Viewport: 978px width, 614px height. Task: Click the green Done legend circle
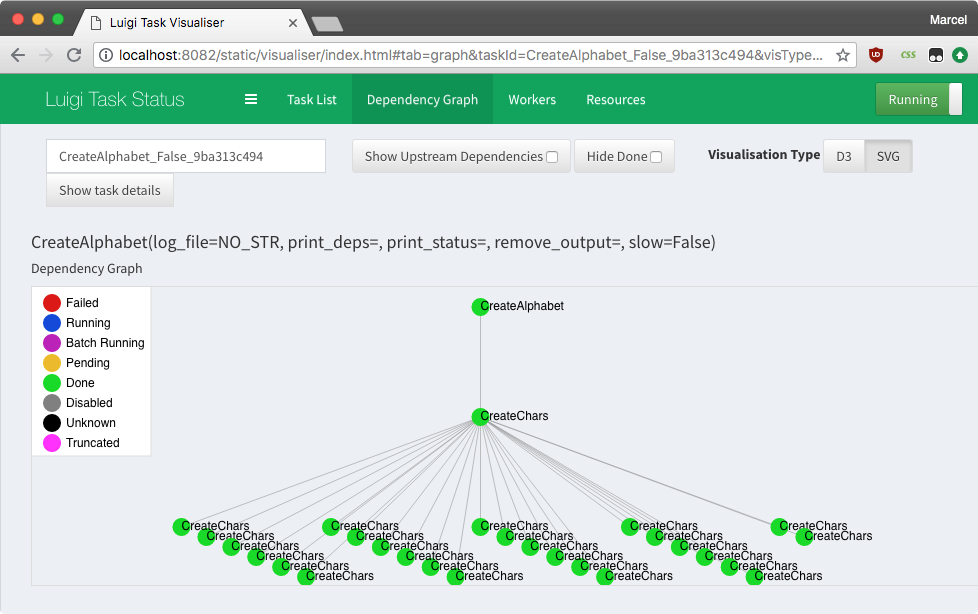click(52, 383)
